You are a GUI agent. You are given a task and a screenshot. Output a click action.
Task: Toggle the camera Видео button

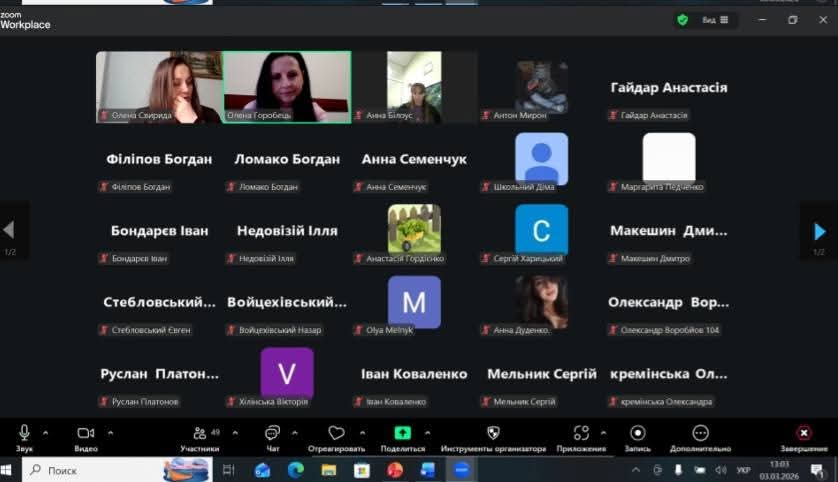coord(86,434)
